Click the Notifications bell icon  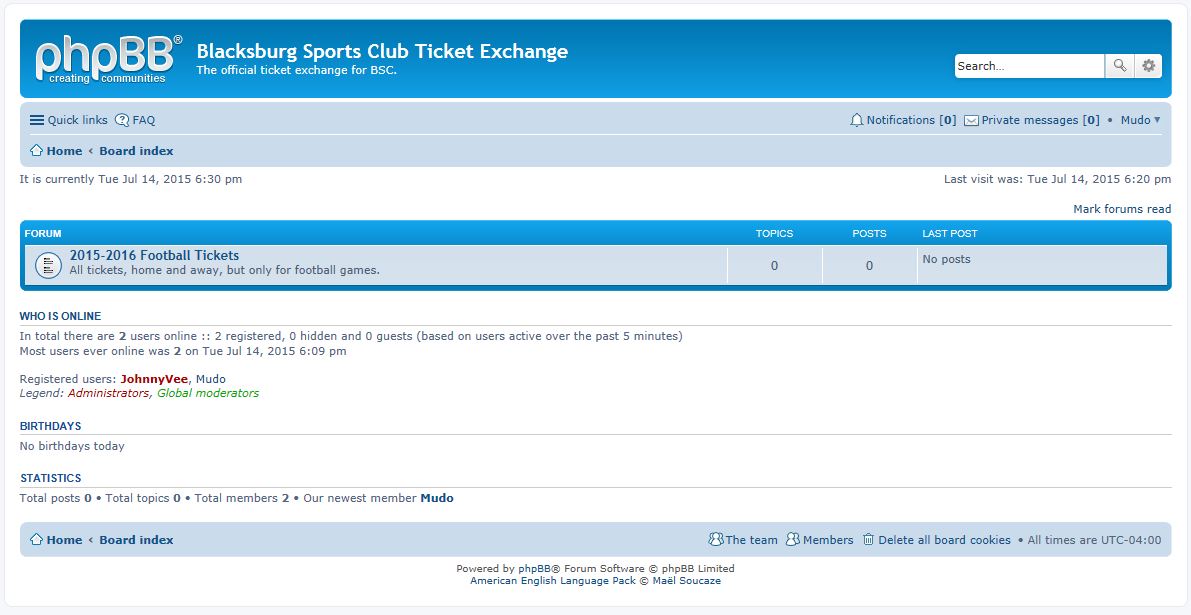[857, 120]
